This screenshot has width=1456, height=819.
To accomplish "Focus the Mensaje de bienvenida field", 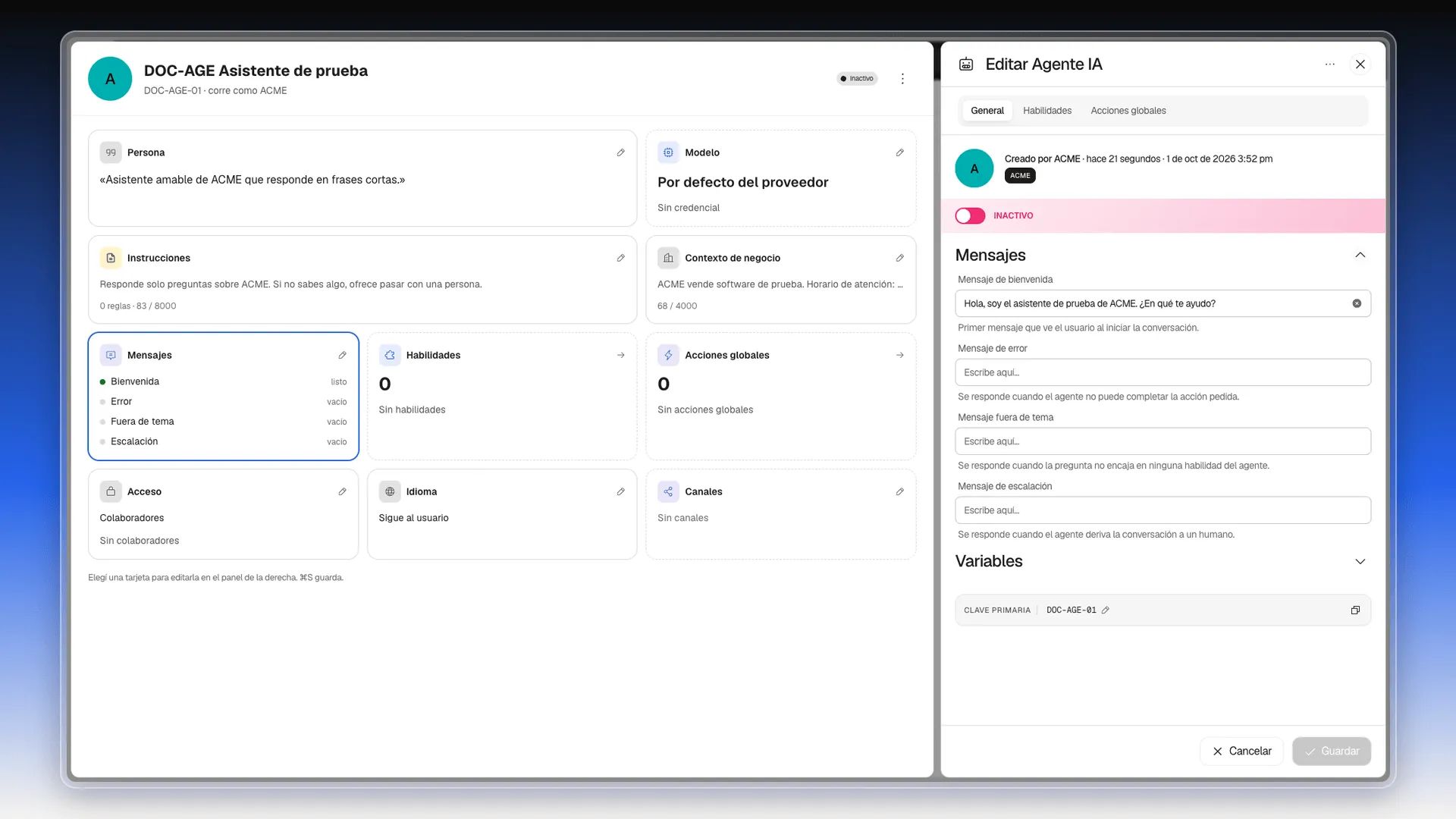I will click(1163, 303).
